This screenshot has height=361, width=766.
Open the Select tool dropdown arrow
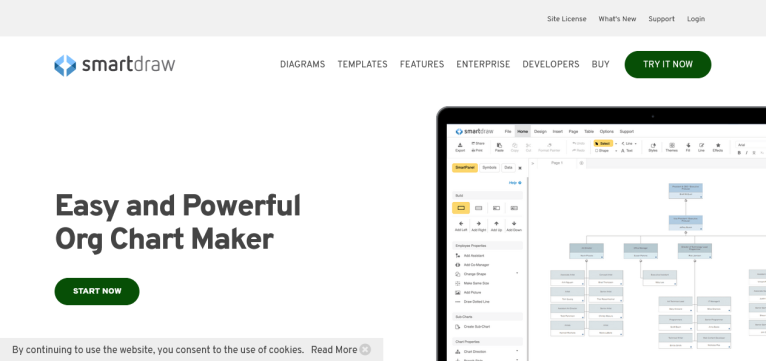[x=616, y=144]
